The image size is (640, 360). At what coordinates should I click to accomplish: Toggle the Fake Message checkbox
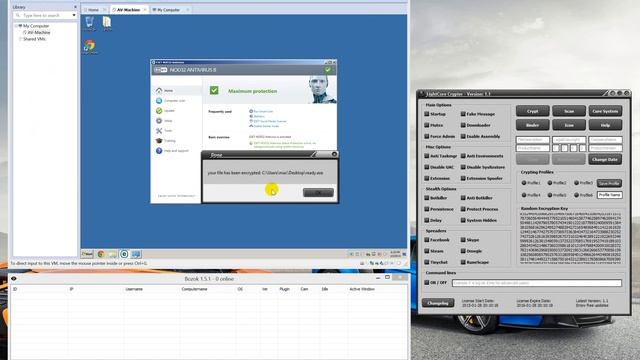(x=463, y=114)
